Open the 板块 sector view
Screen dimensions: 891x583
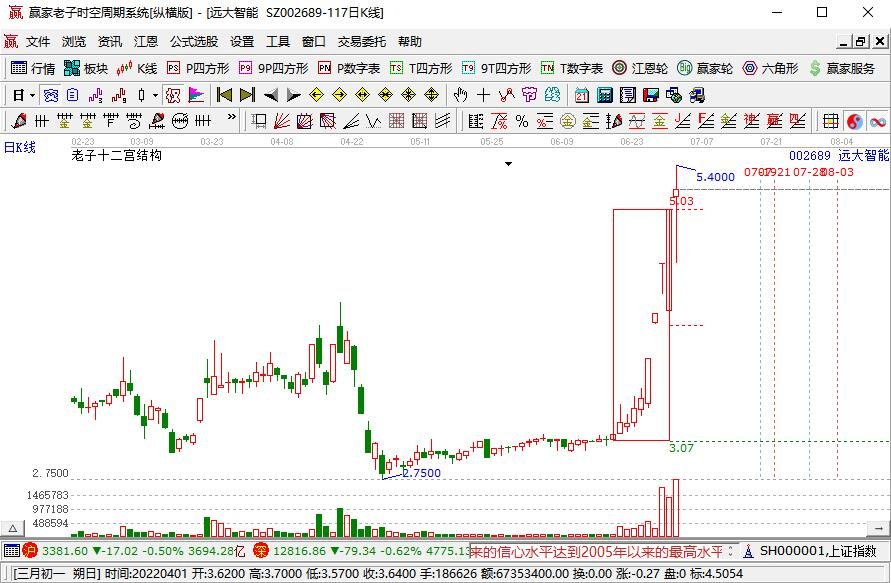pos(86,68)
